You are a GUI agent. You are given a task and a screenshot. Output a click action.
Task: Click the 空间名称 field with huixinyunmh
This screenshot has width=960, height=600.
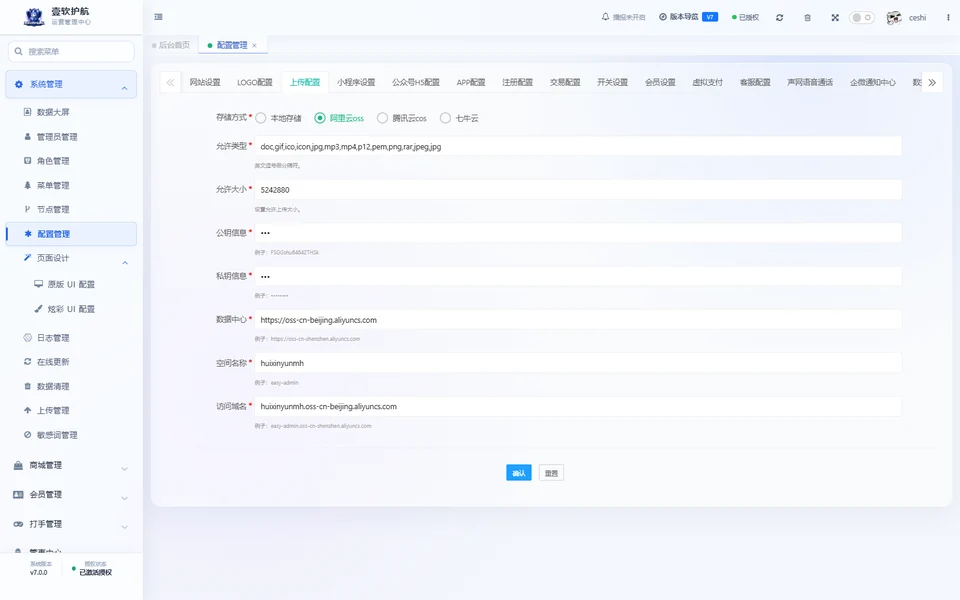[578, 363]
